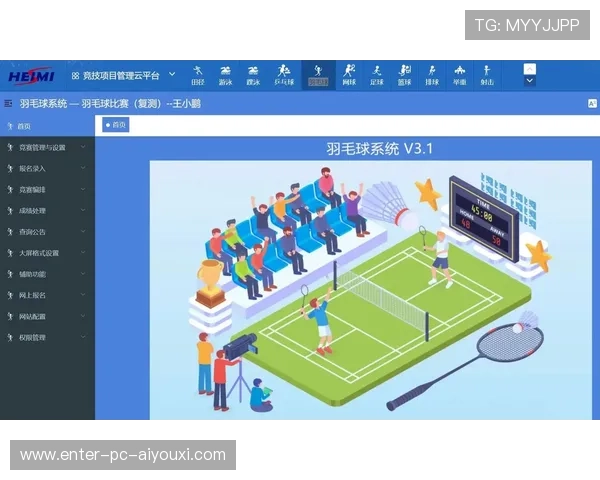Select 首页 in the left sidebar
This screenshot has height=480, width=600.
click(x=24, y=126)
